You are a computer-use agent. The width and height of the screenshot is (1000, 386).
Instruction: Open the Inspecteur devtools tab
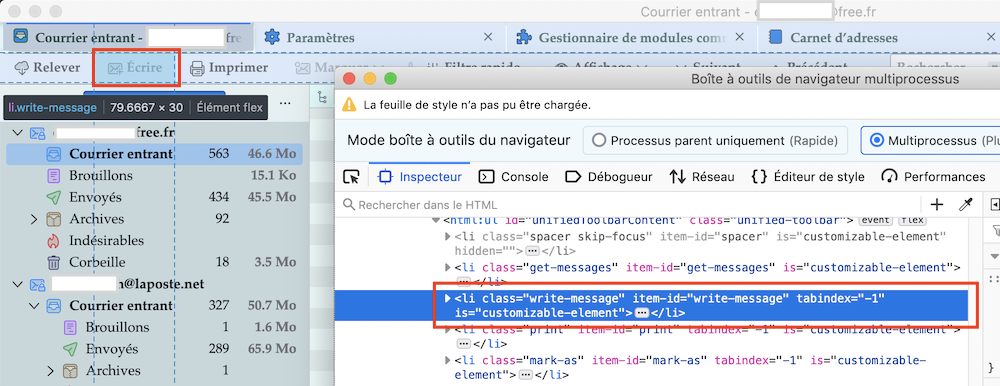pos(420,177)
